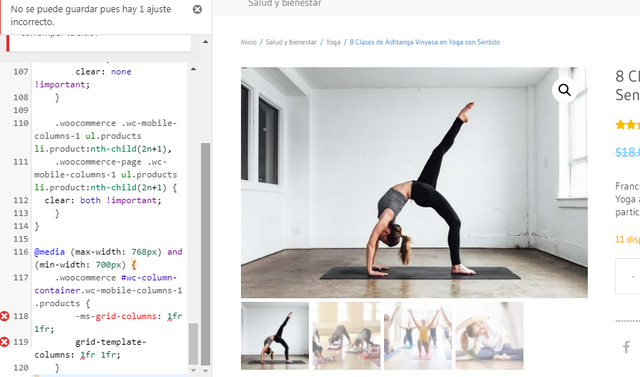
Task: Select the group downward-dog thumbnail
Action: tap(346, 336)
